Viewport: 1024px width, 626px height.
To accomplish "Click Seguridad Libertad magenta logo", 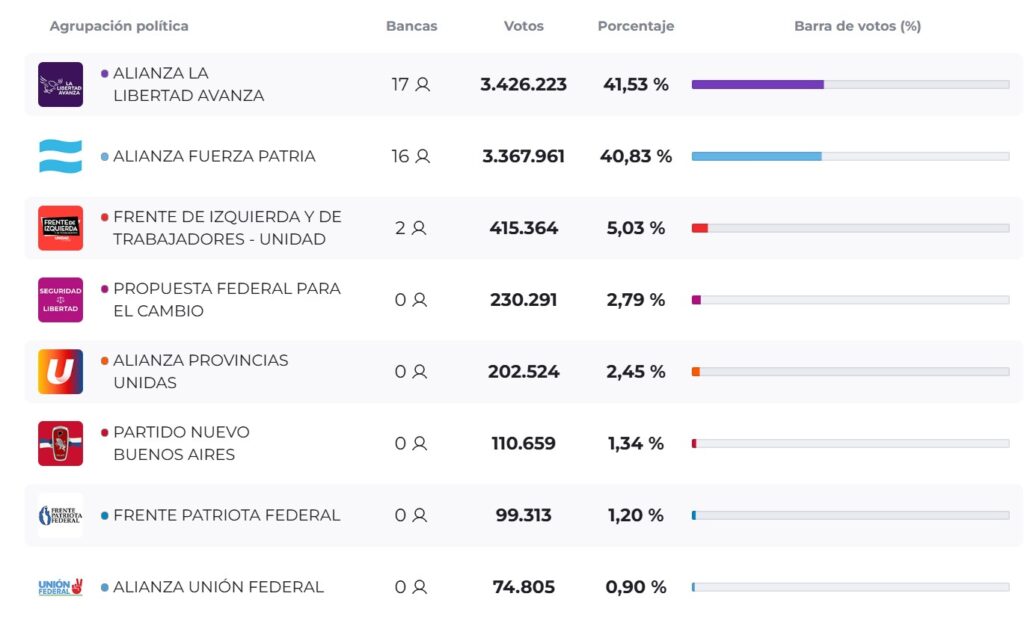I will [60, 300].
